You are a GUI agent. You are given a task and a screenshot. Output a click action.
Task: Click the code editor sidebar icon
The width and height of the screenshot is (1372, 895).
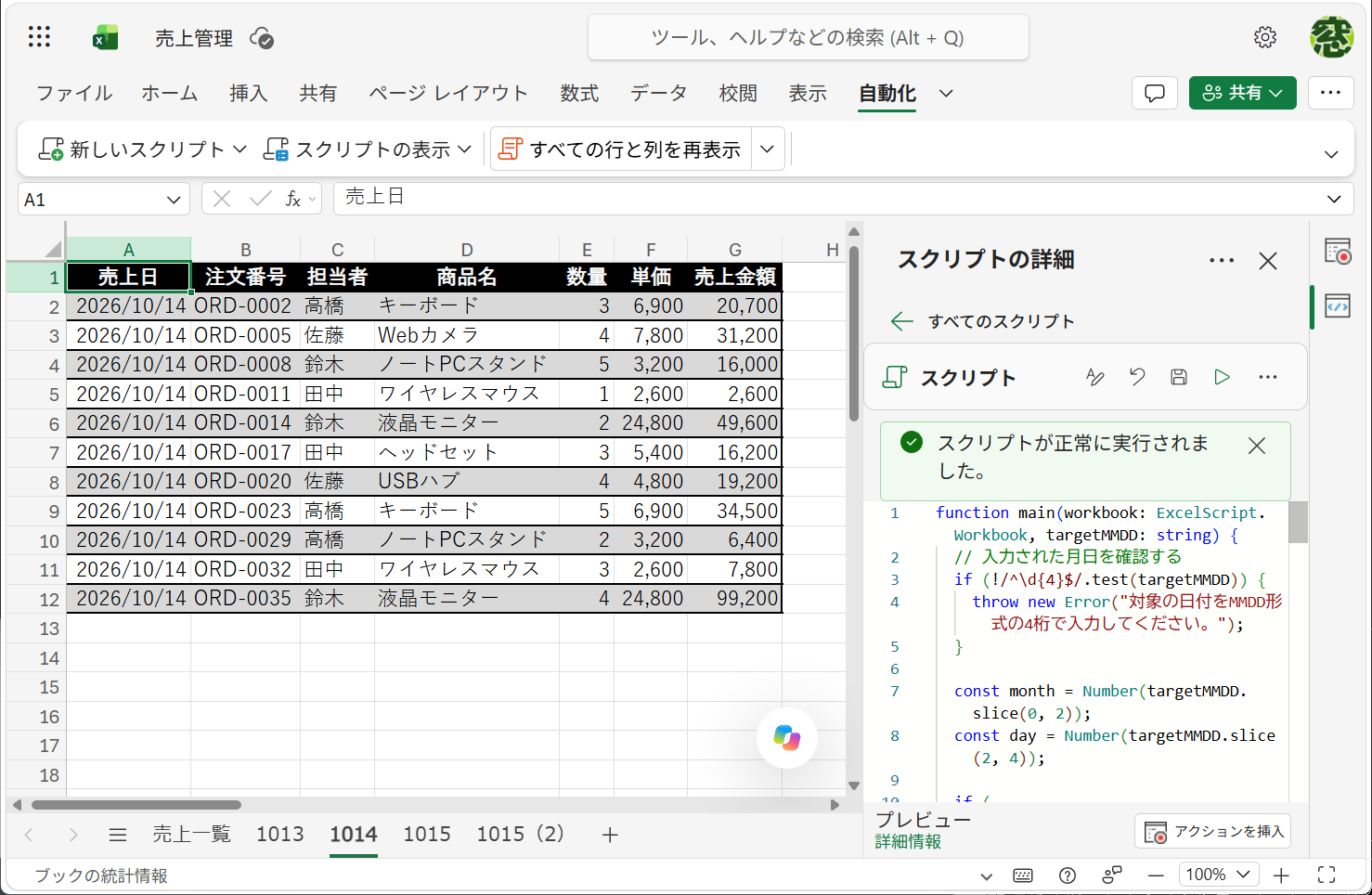click(1338, 305)
